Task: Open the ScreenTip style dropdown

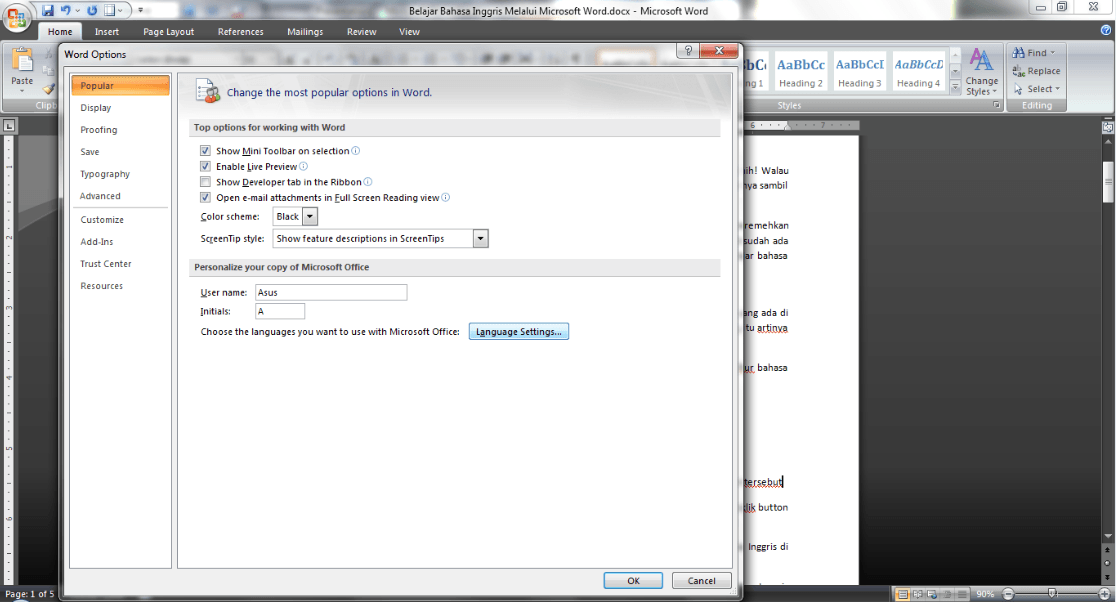Action: pos(481,238)
